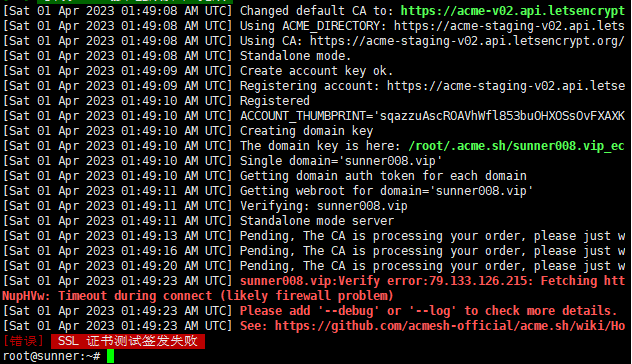This screenshot has height=364, width=632.
Task: Click the Timeout during connect error line
Action: (198, 296)
